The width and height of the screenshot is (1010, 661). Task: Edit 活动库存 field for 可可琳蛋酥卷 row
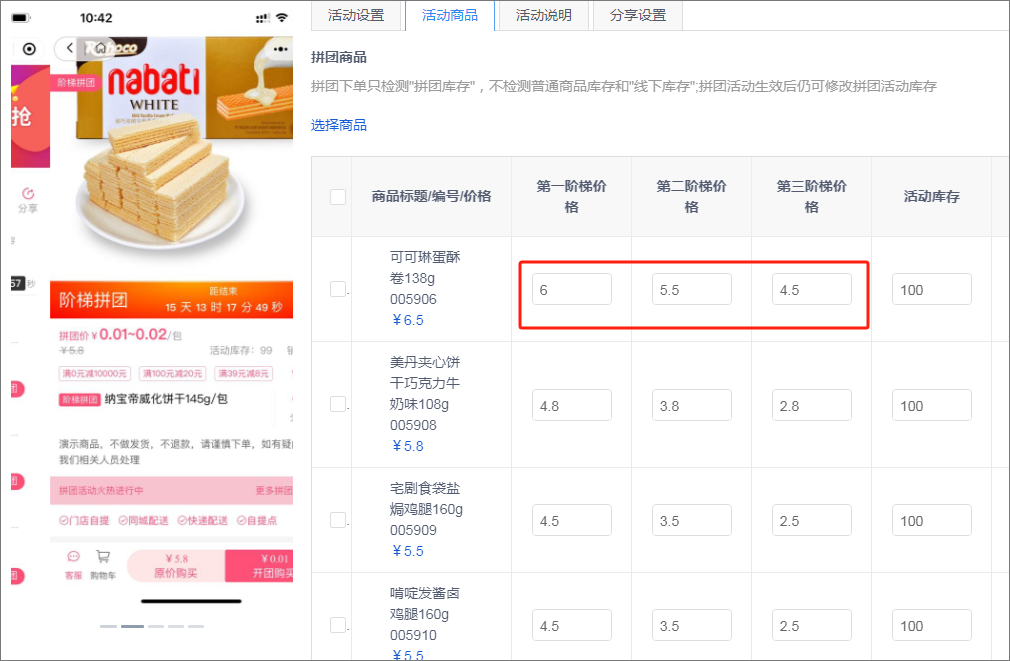(x=931, y=289)
